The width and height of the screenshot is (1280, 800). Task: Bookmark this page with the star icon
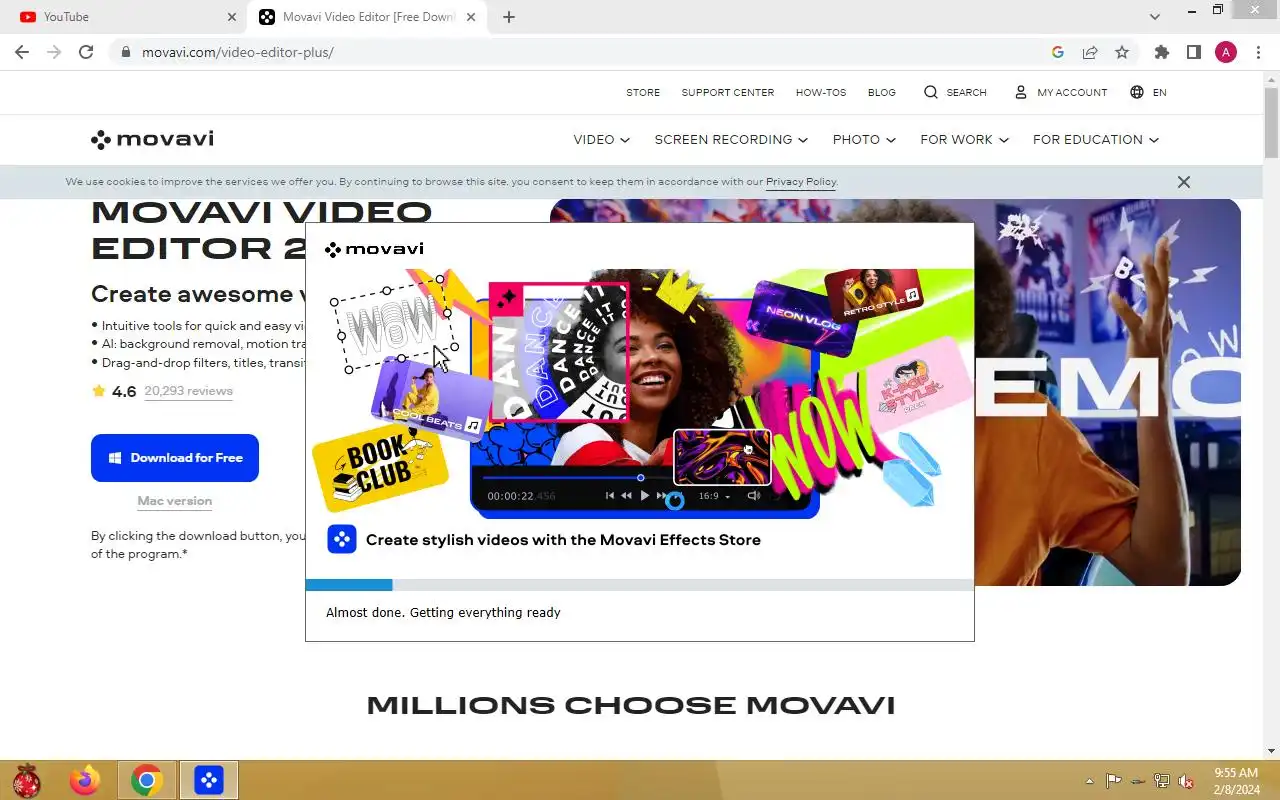(x=1122, y=52)
